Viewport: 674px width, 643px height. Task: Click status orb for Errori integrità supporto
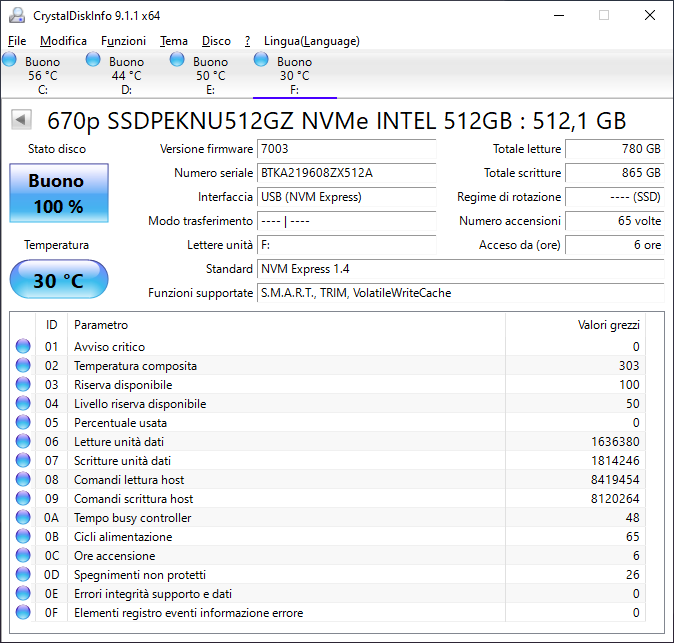(23, 593)
